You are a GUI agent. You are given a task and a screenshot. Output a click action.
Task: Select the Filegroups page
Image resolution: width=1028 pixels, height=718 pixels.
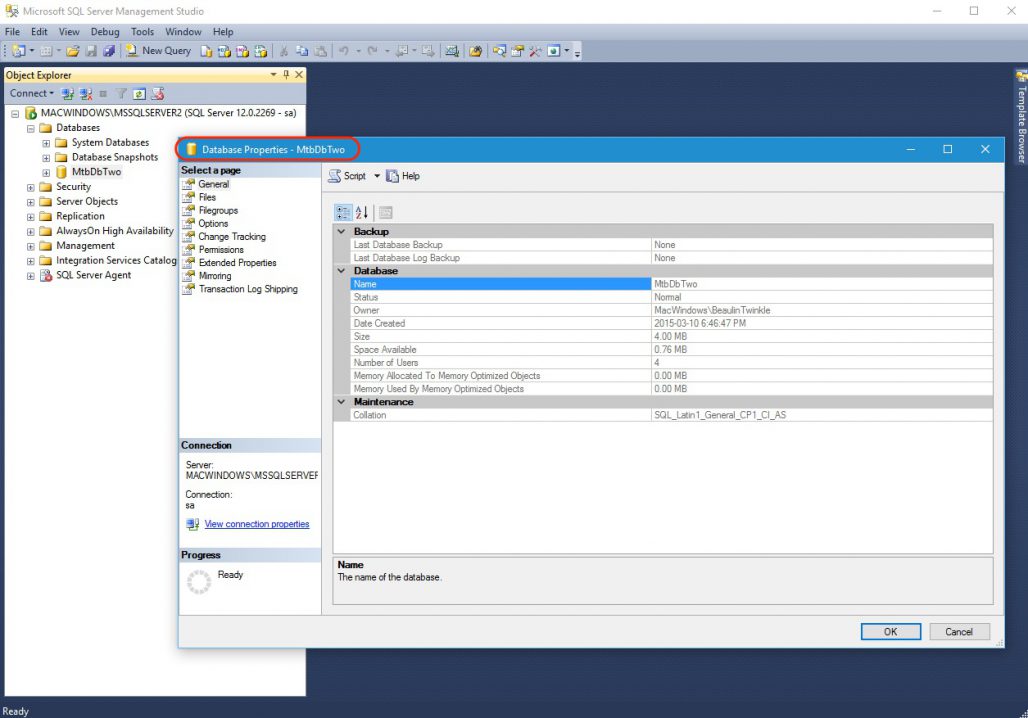[218, 210]
